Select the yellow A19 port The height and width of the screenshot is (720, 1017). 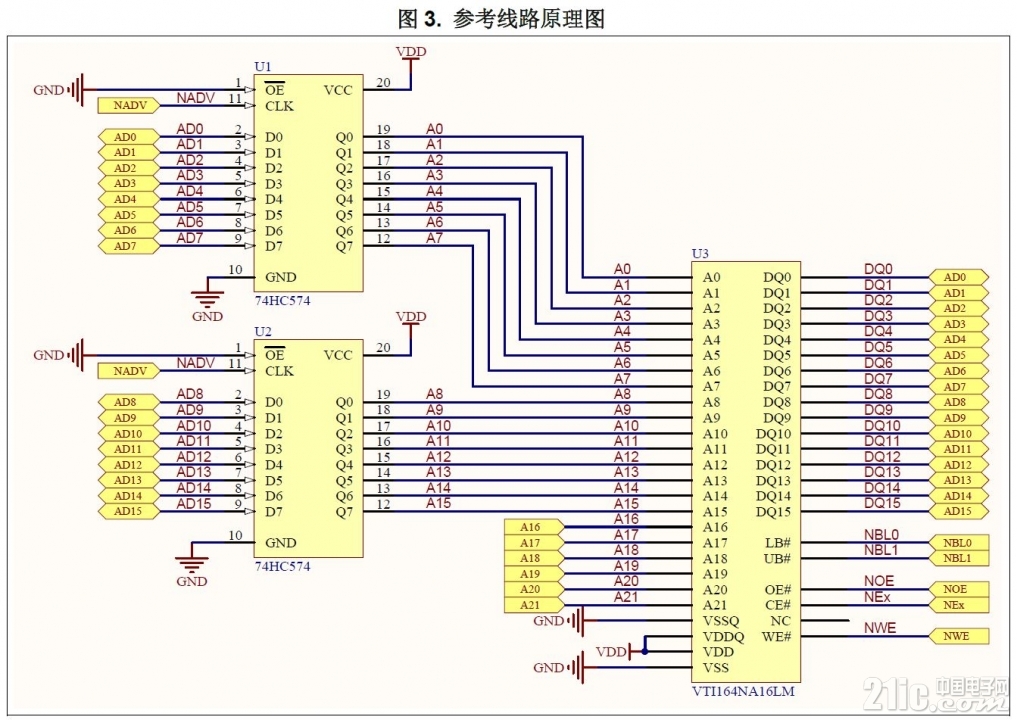(534, 574)
